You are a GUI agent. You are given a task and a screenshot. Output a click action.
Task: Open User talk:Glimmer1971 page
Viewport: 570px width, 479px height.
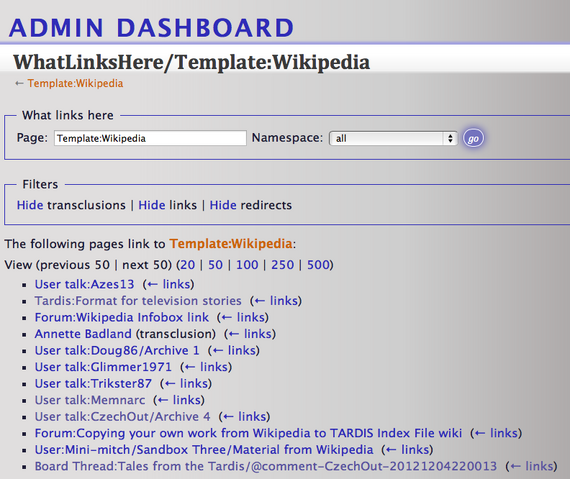tap(103, 367)
